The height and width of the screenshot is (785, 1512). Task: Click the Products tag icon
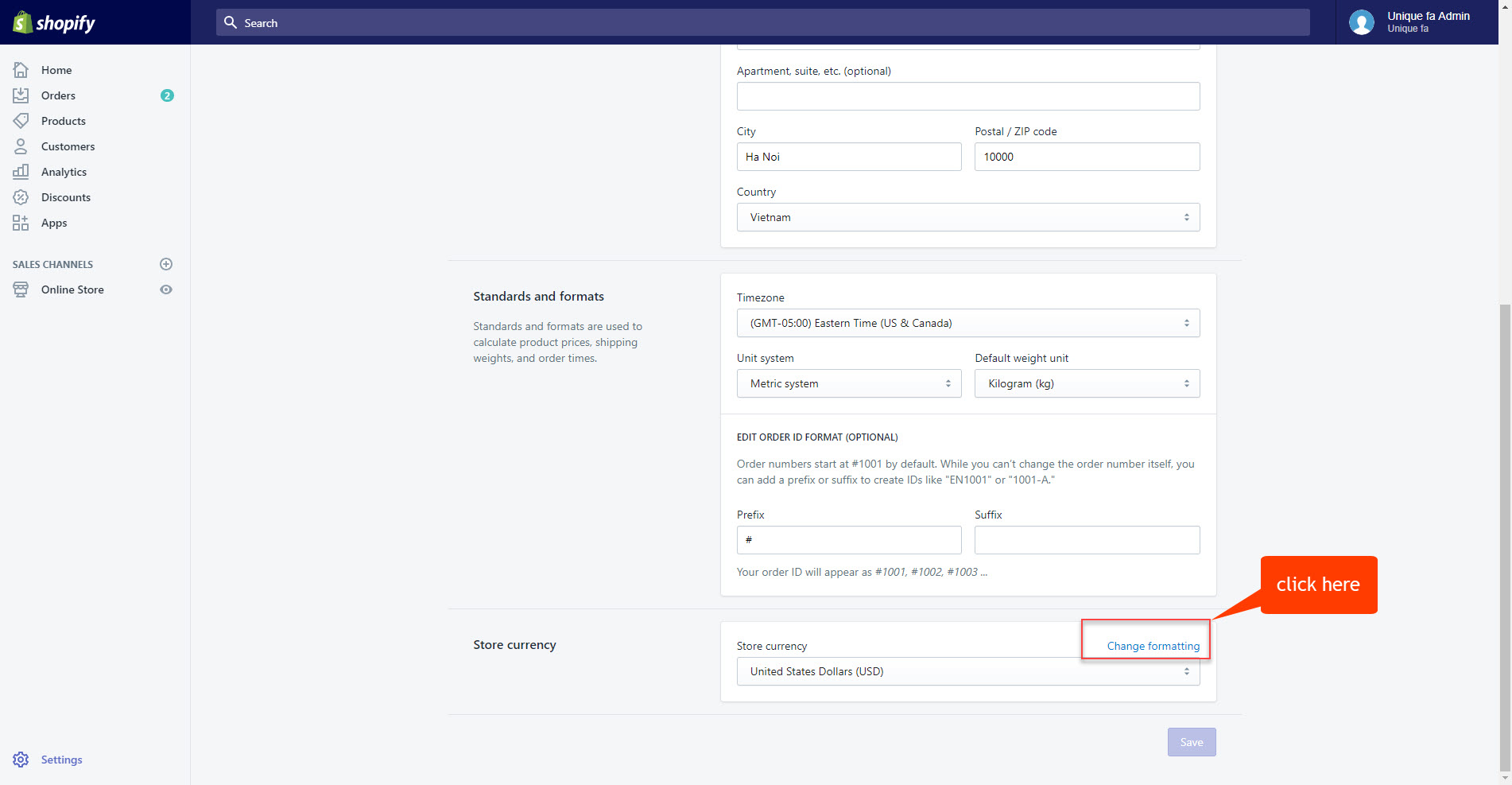[x=21, y=121]
